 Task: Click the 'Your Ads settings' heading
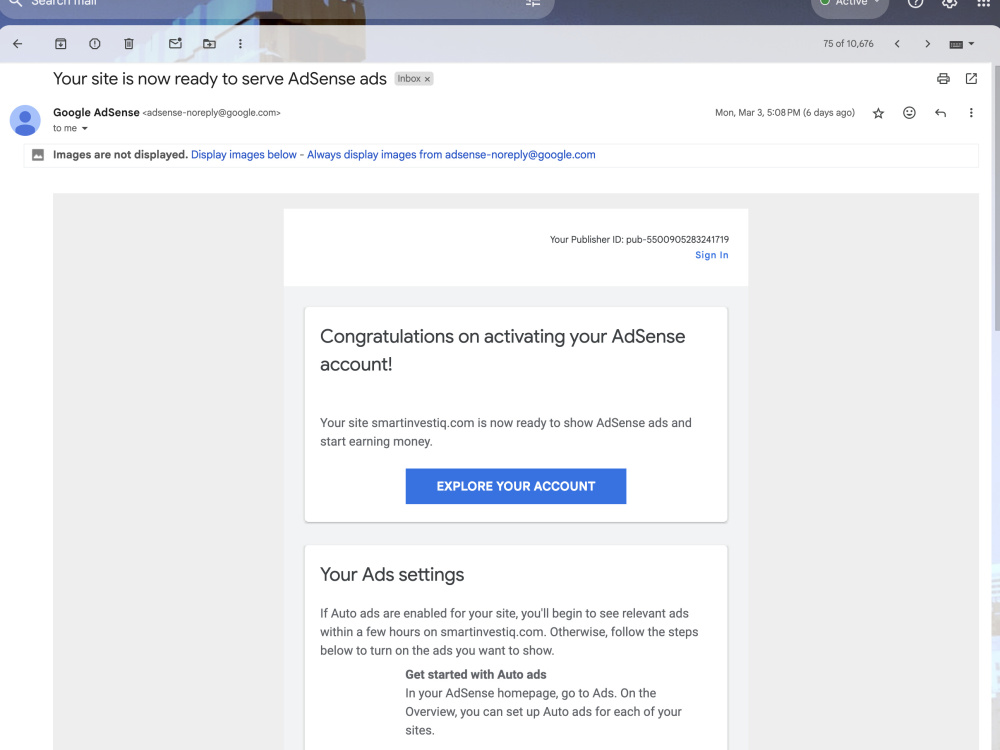(392, 575)
